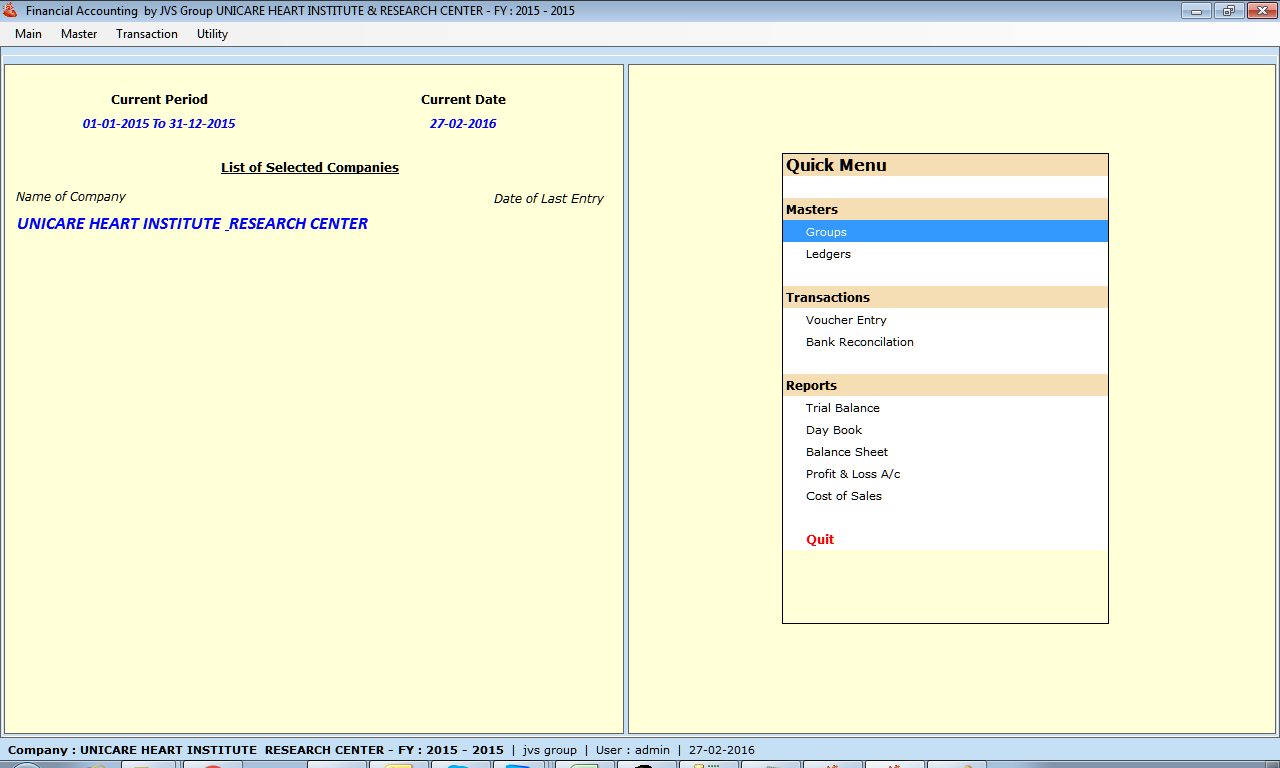
Task: Minimize the Financial Accounting window
Action: click(1195, 11)
